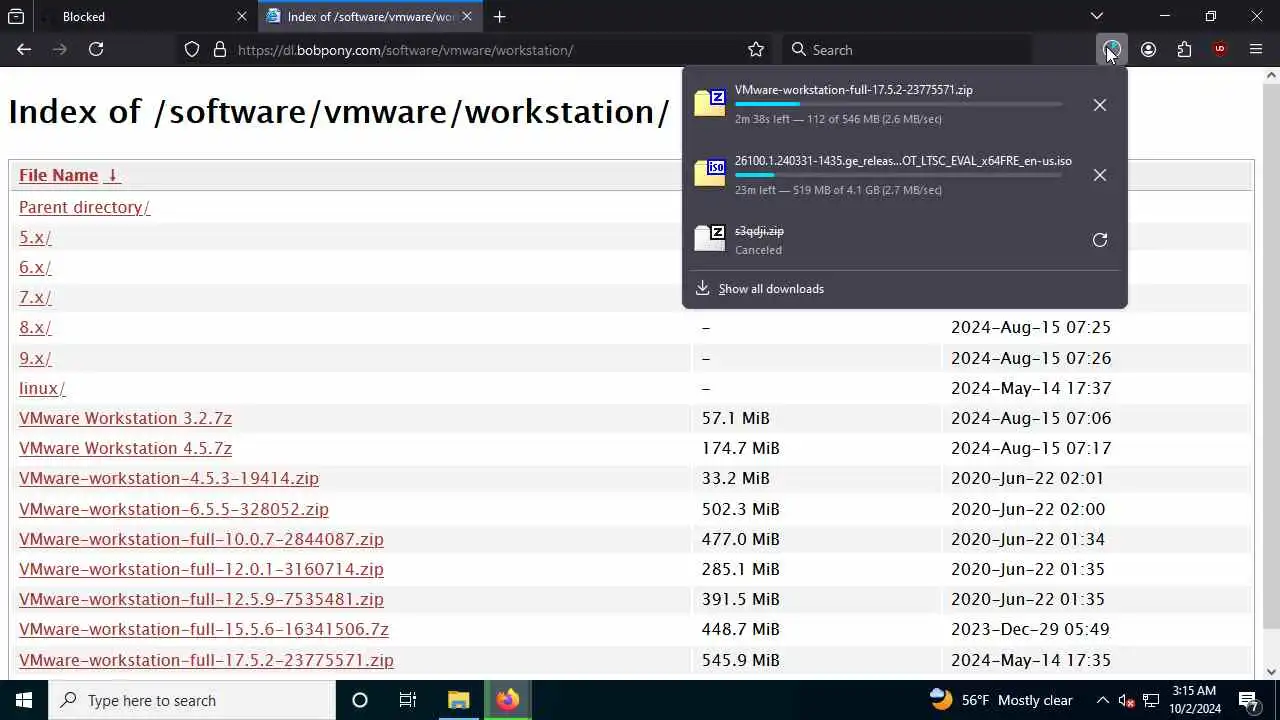Download VMware-workstation-full-12.5.9-7535481.zip

pos(201,599)
